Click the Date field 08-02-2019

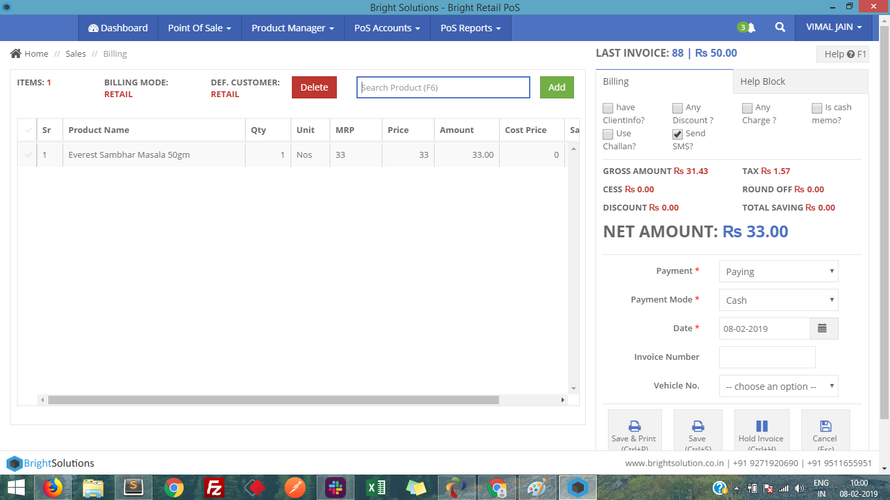pyautogui.click(x=764, y=329)
